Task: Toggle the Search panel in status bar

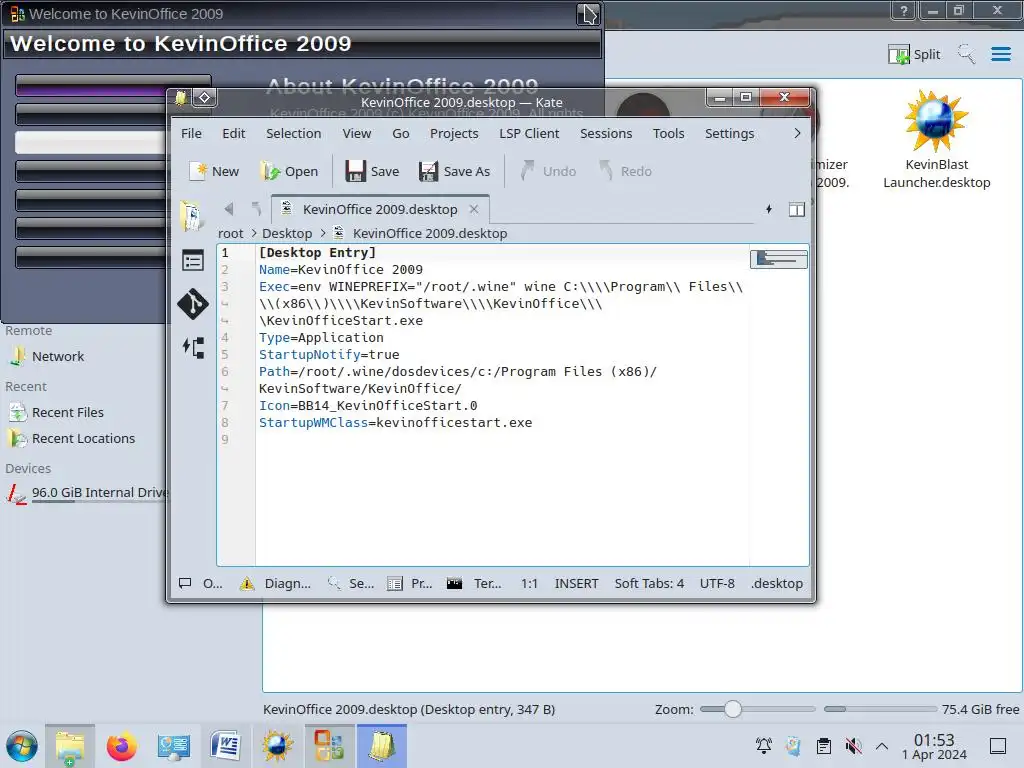Action: coord(351,583)
